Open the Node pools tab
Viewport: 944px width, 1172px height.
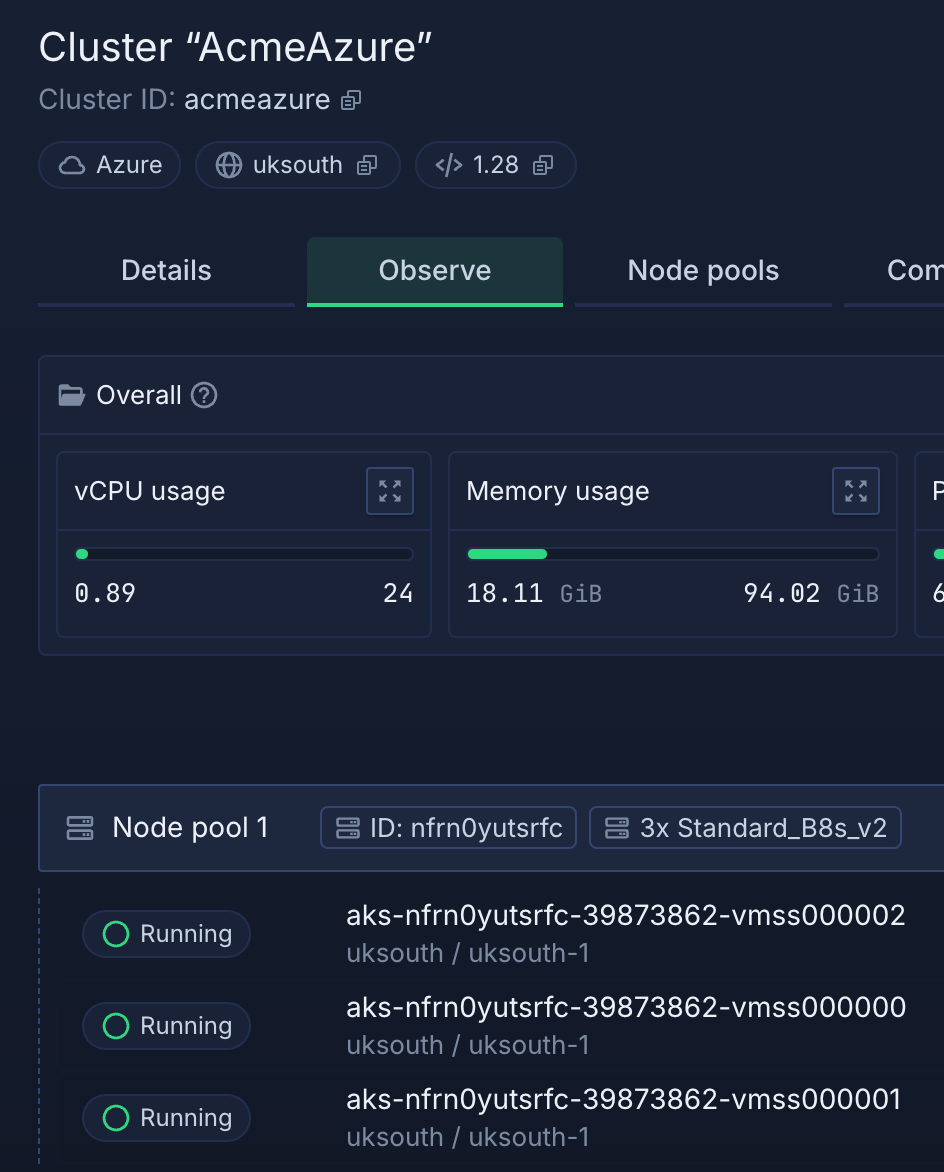[x=703, y=271]
